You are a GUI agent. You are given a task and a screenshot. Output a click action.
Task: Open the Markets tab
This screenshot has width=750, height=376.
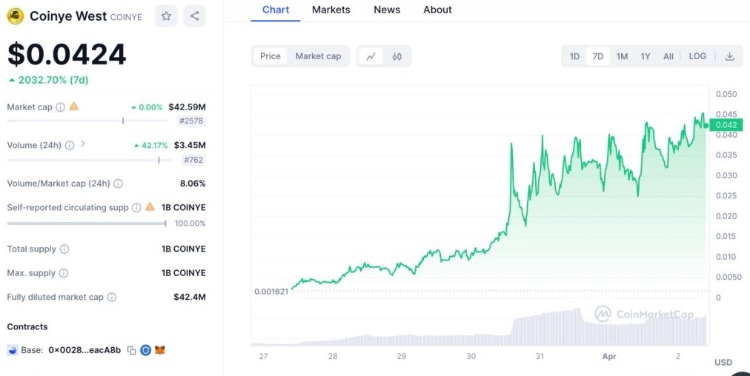(331, 10)
